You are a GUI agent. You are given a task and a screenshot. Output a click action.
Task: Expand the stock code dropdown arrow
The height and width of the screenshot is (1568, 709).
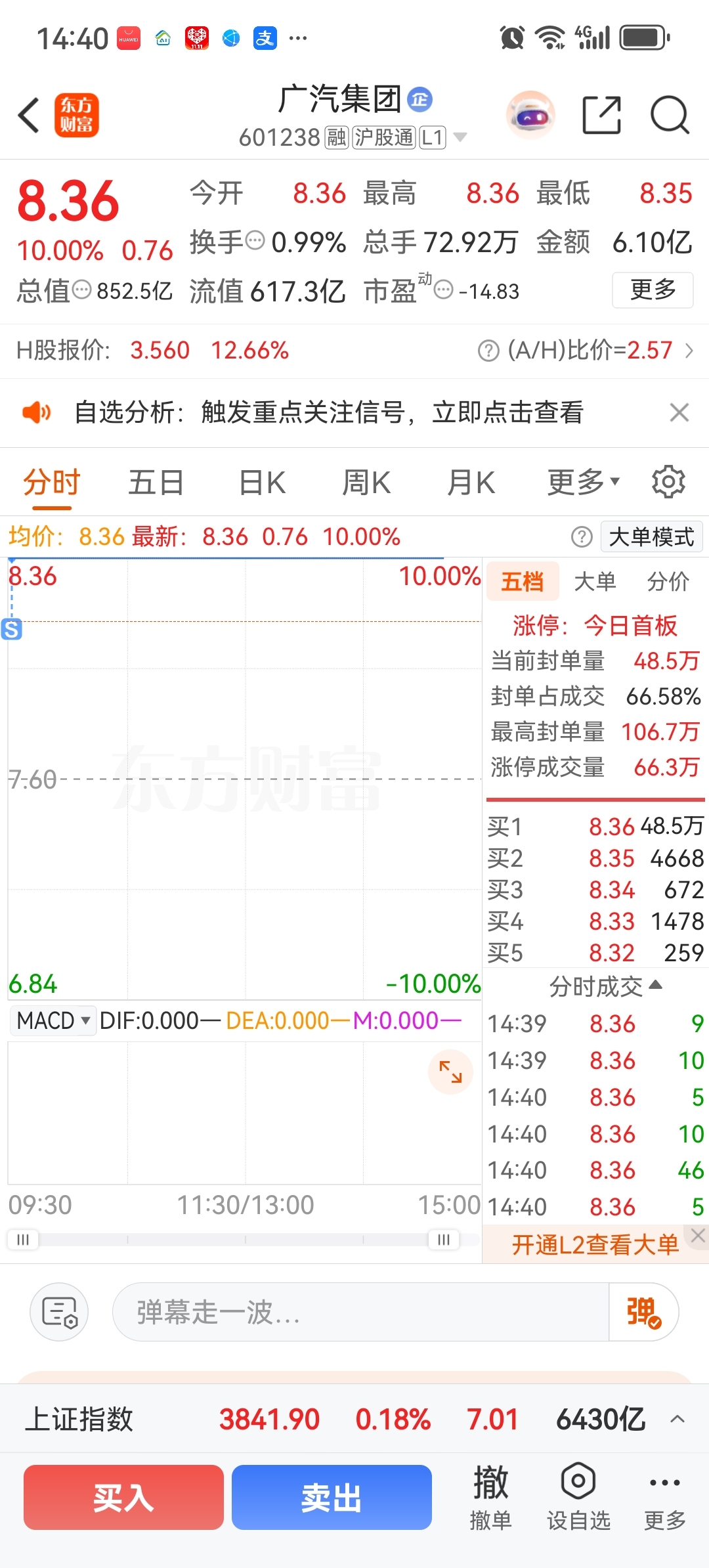coord(461,137)
